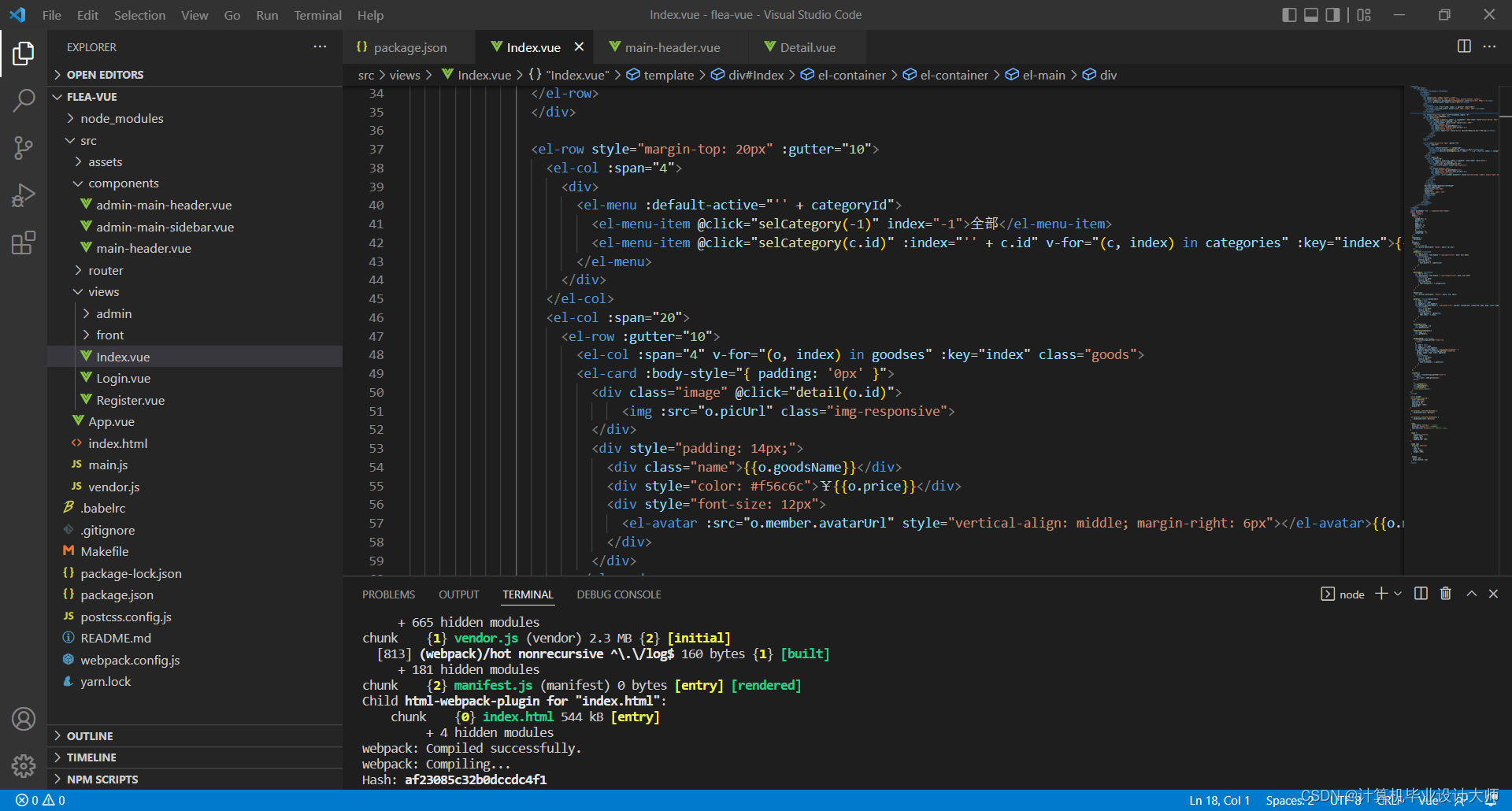
Task: Expand the TIMELINE section
Action: point(91,757)
